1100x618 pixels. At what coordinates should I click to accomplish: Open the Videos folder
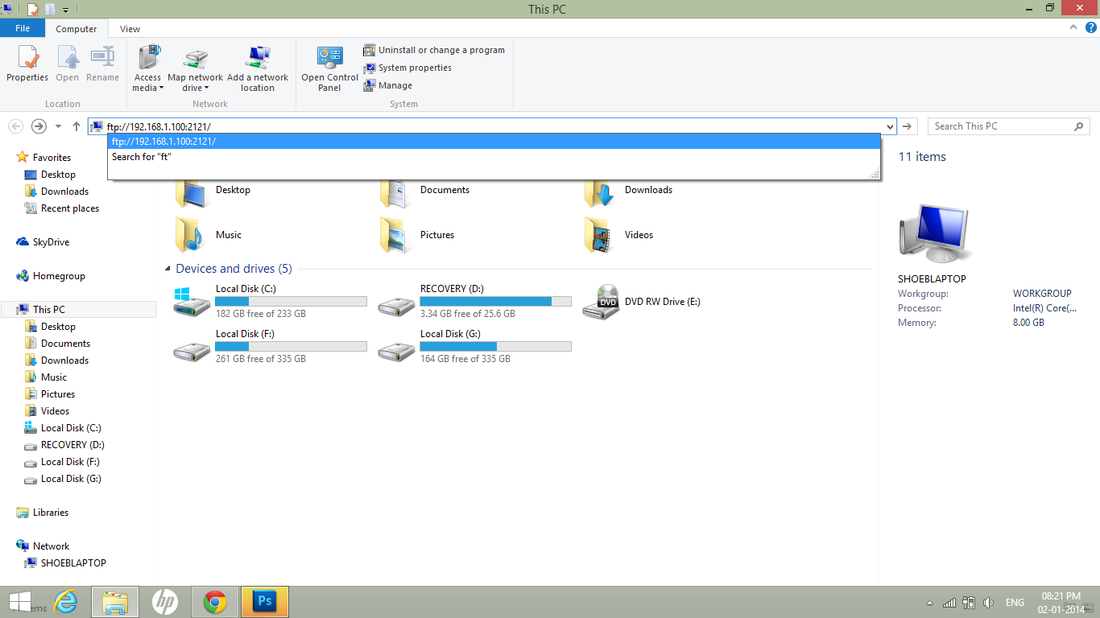tap(619, 235)
